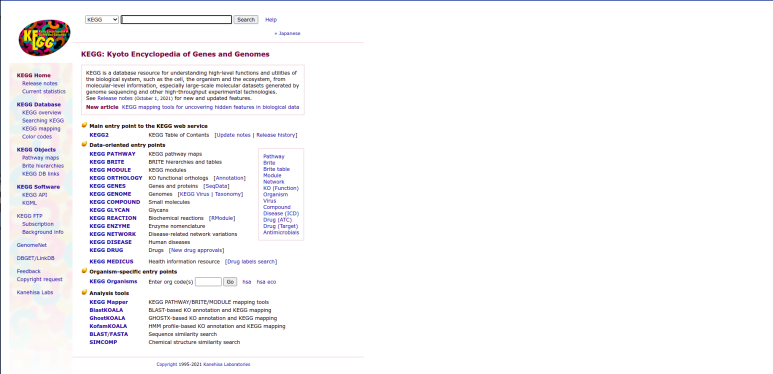Open the SeqData link

click(x=216, y=186)
